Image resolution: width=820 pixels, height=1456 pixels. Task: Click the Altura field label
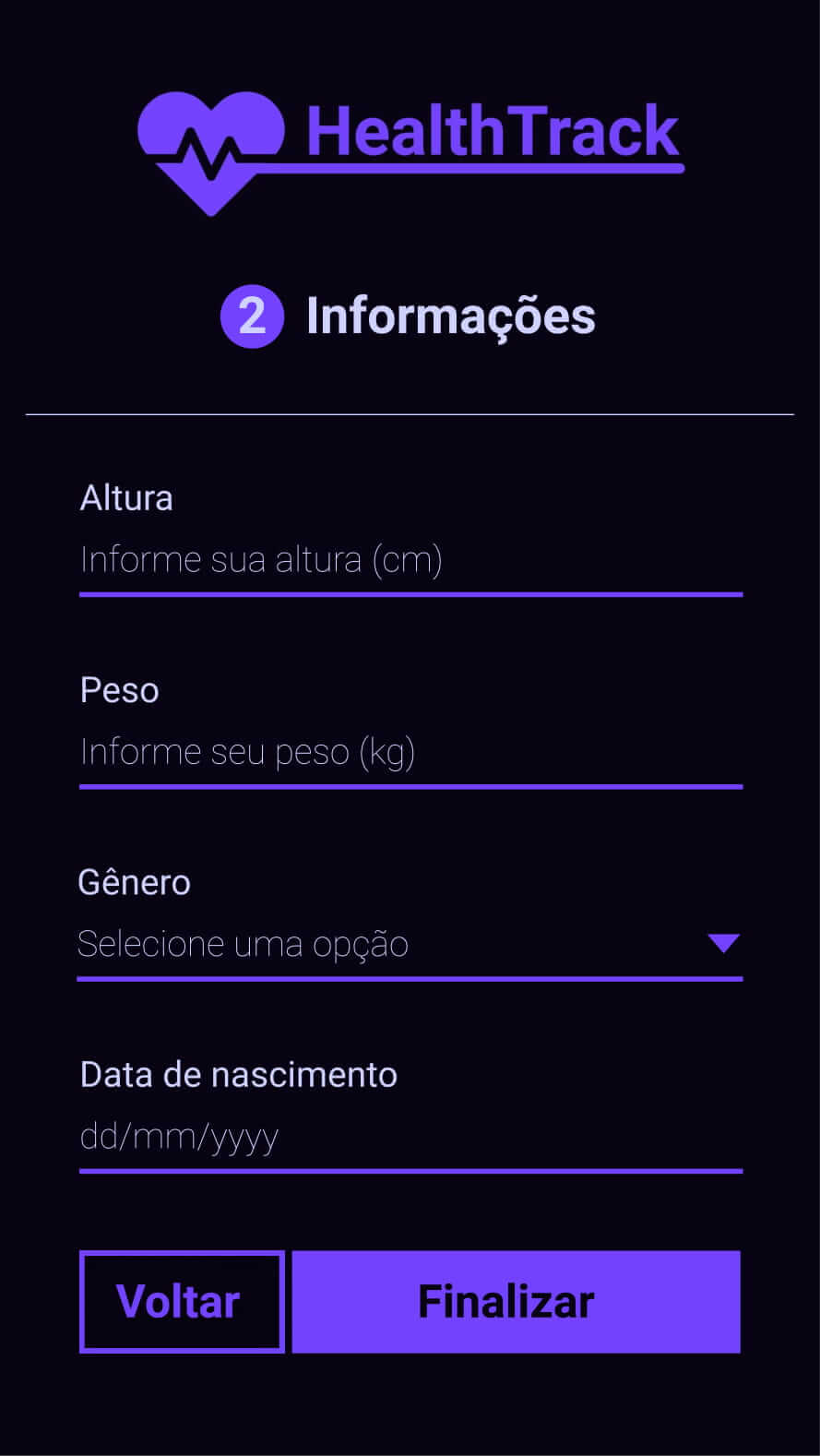point(126,498)
